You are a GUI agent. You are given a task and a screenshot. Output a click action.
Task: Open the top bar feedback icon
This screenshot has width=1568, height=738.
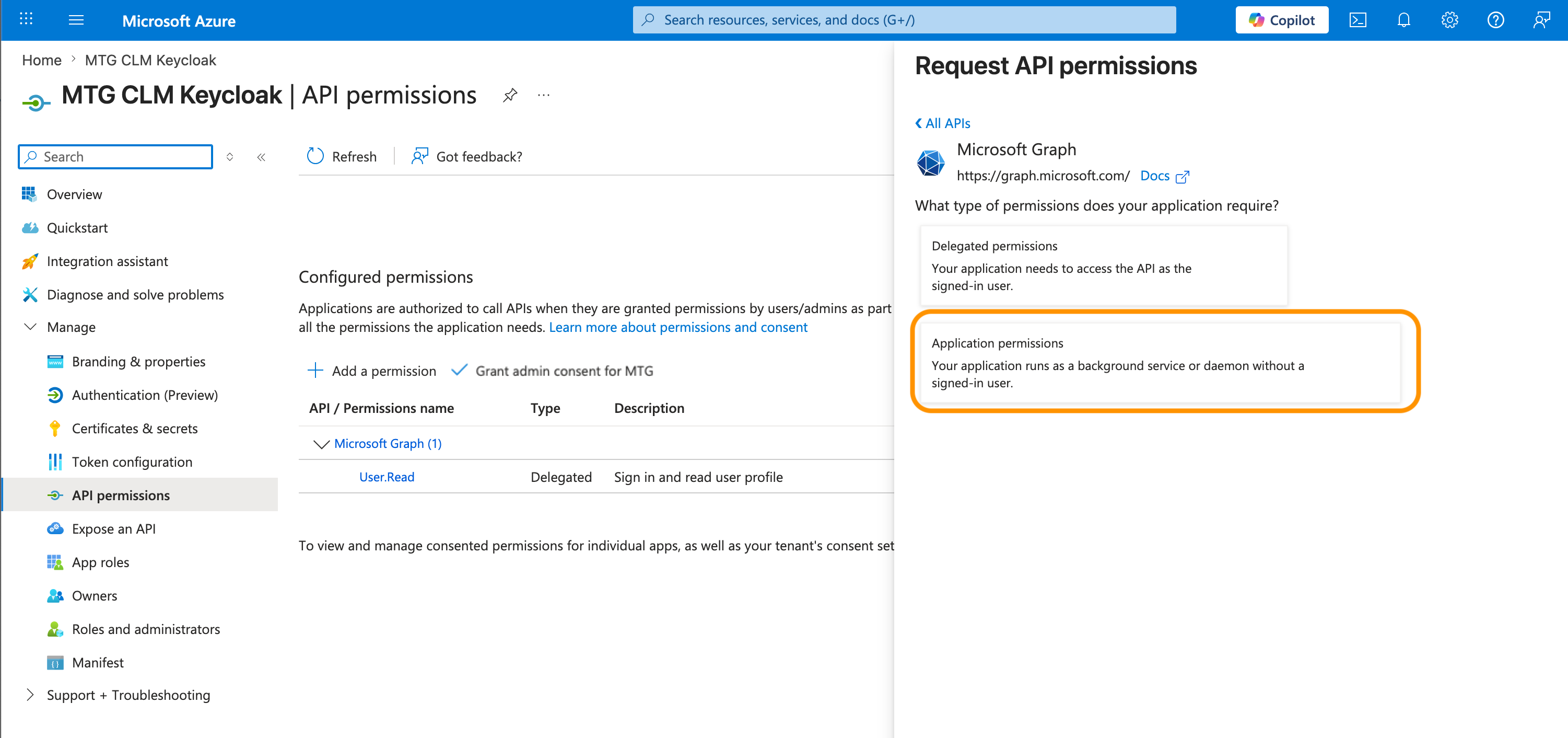[1542, 20]
